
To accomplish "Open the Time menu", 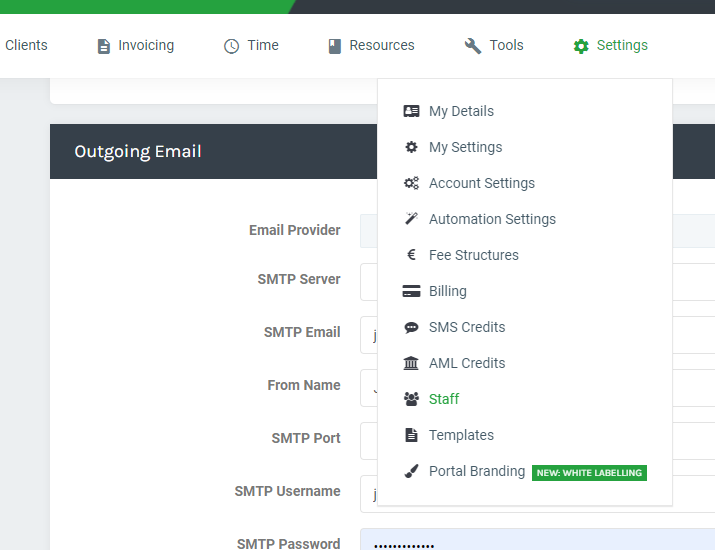I will coord(263,46).
